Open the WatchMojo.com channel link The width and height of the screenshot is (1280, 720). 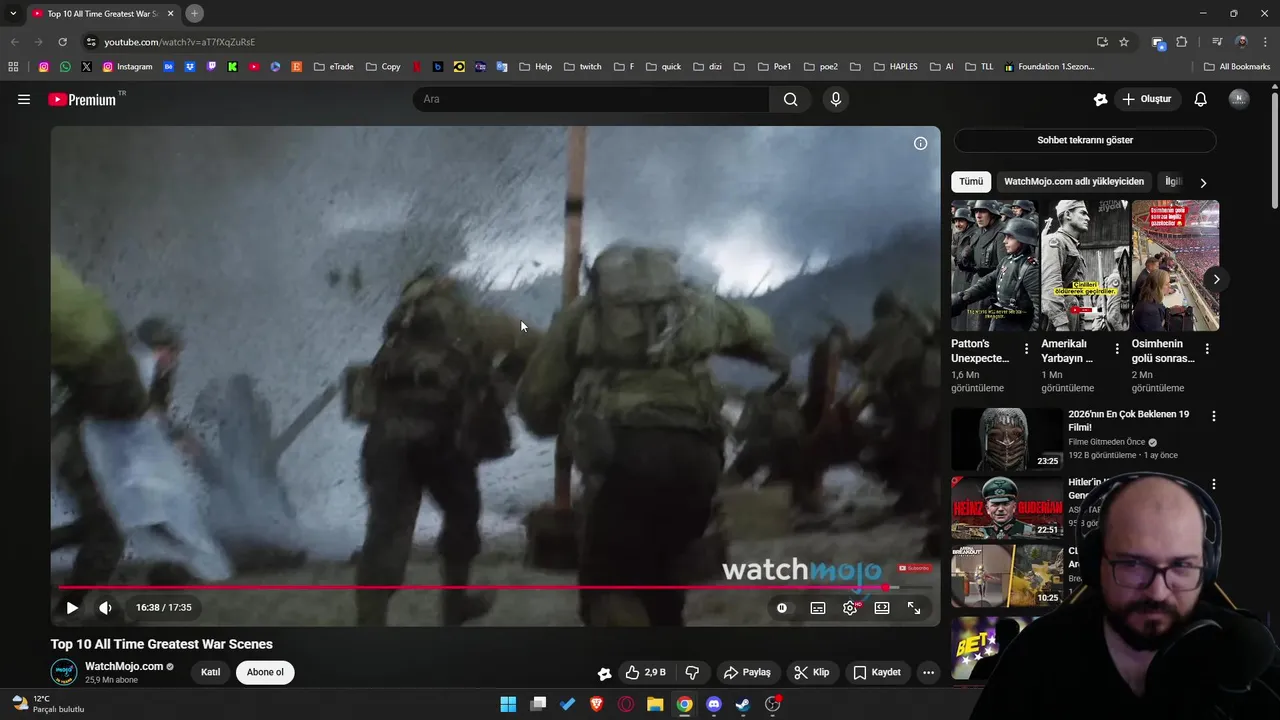point(124,666)
